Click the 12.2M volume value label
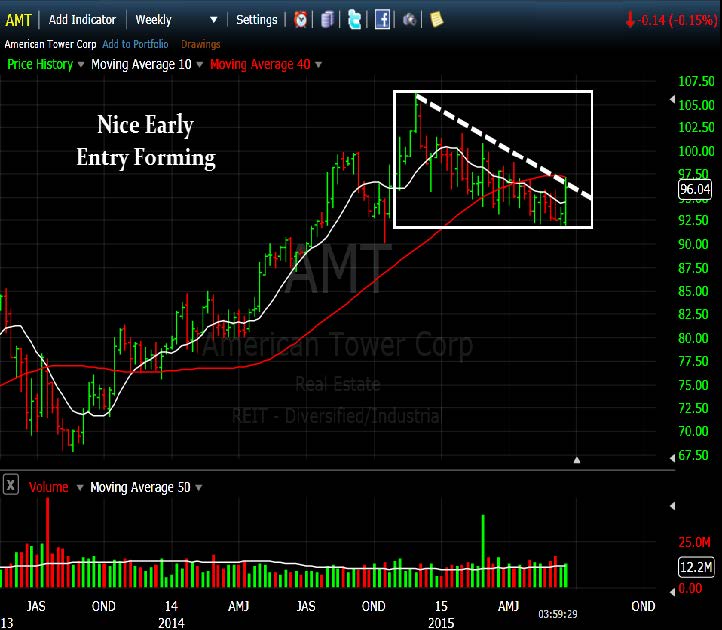Image resolution: width=722 pixels, height=630 pixels. point(696,567)
